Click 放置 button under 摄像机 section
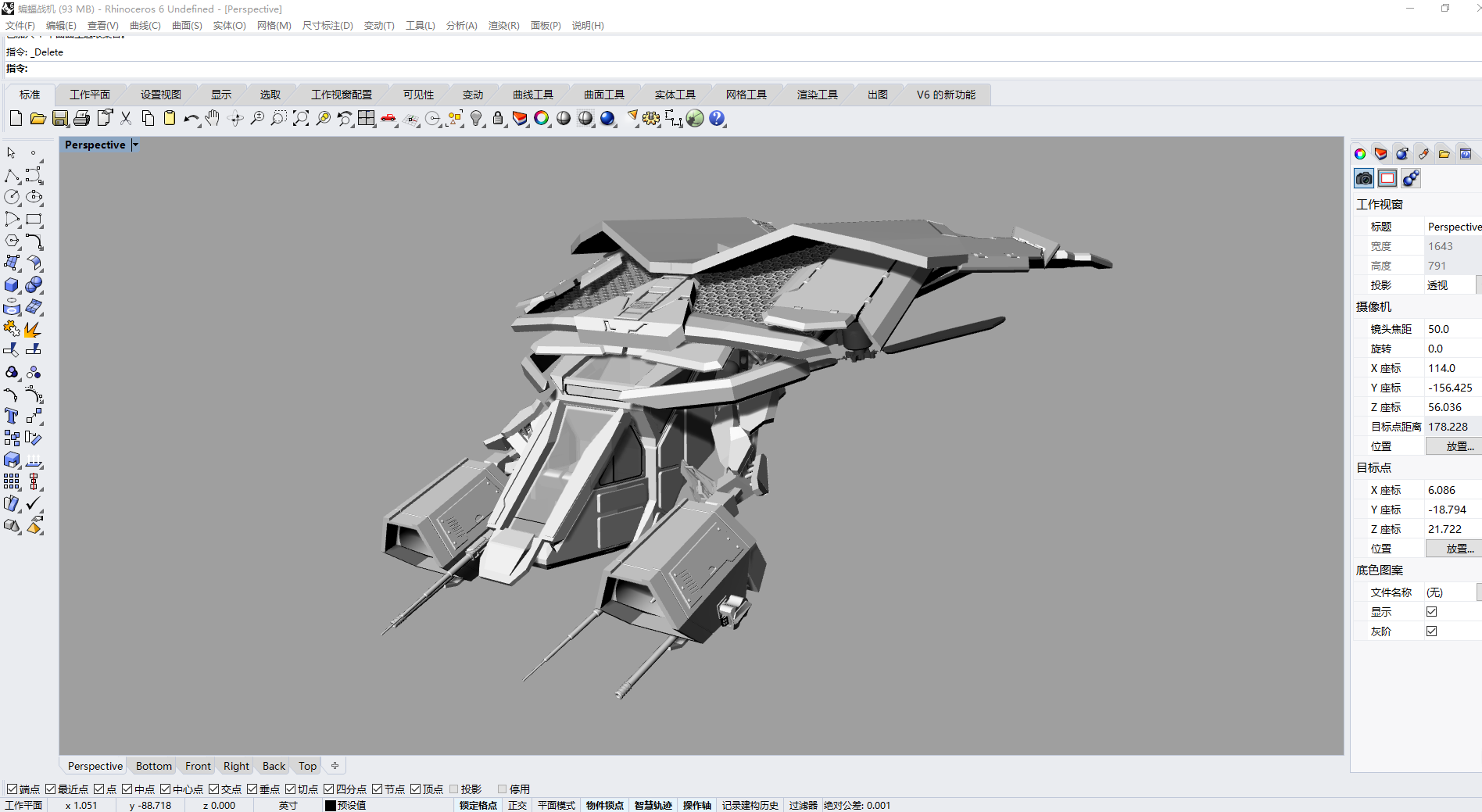 [1457, 446]
